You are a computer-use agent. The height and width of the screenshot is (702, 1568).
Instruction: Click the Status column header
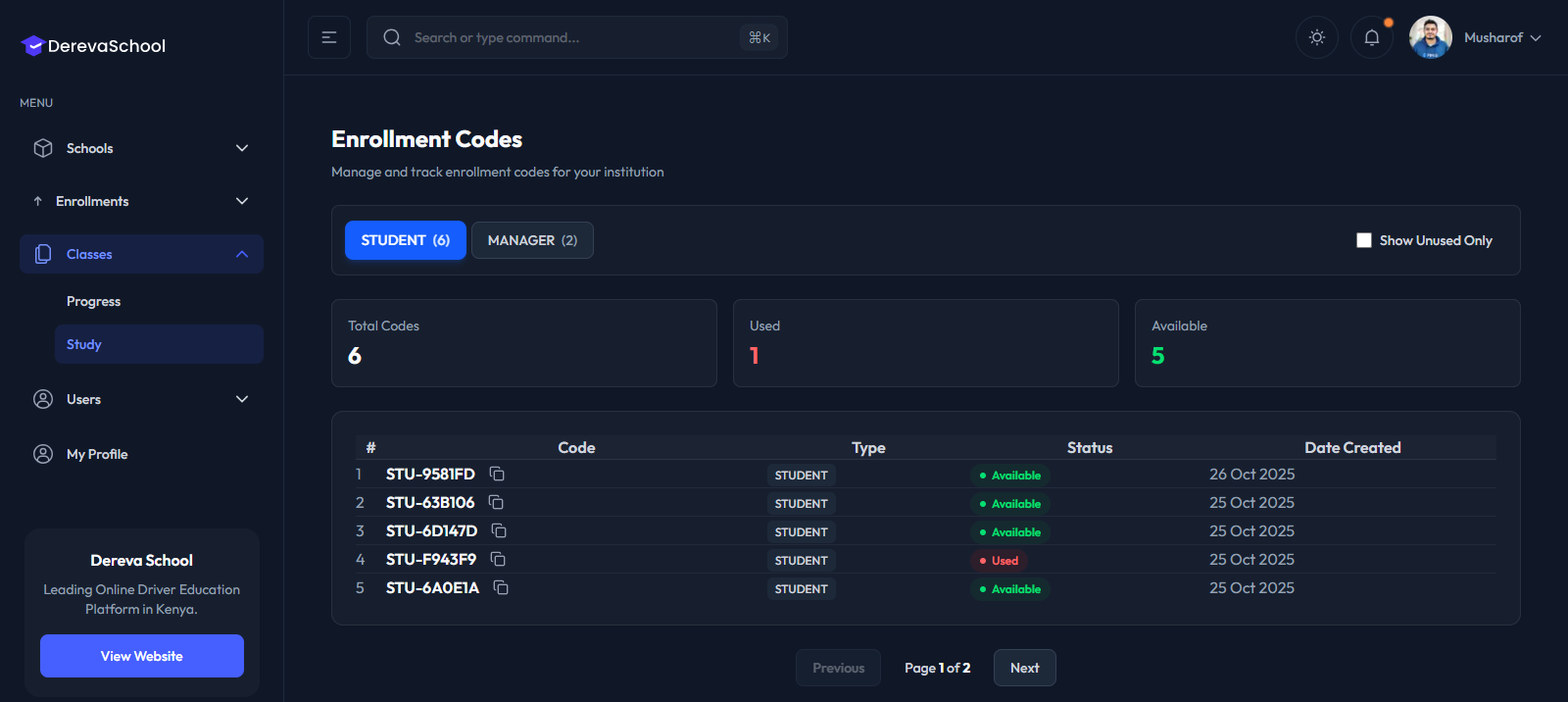[1090, 447]
